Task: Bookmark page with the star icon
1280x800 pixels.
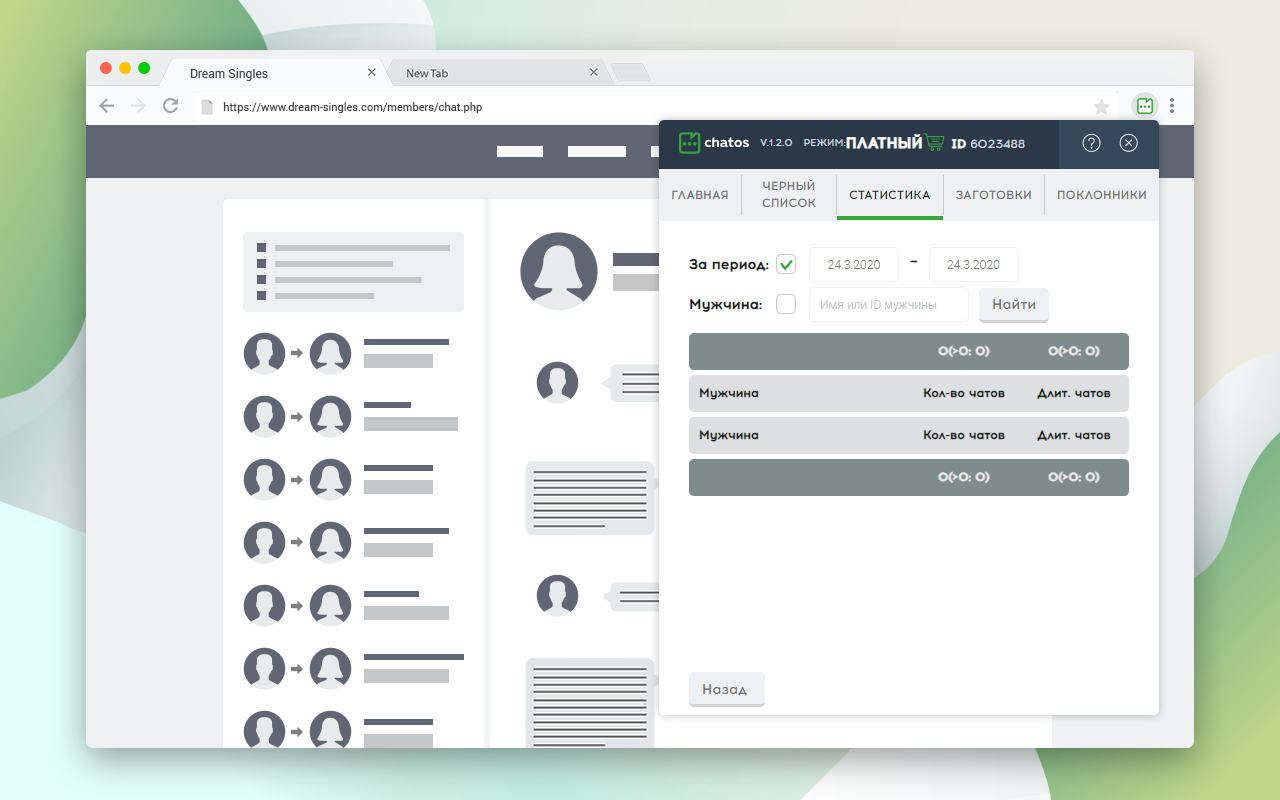Action: [x=1101, y=106]
